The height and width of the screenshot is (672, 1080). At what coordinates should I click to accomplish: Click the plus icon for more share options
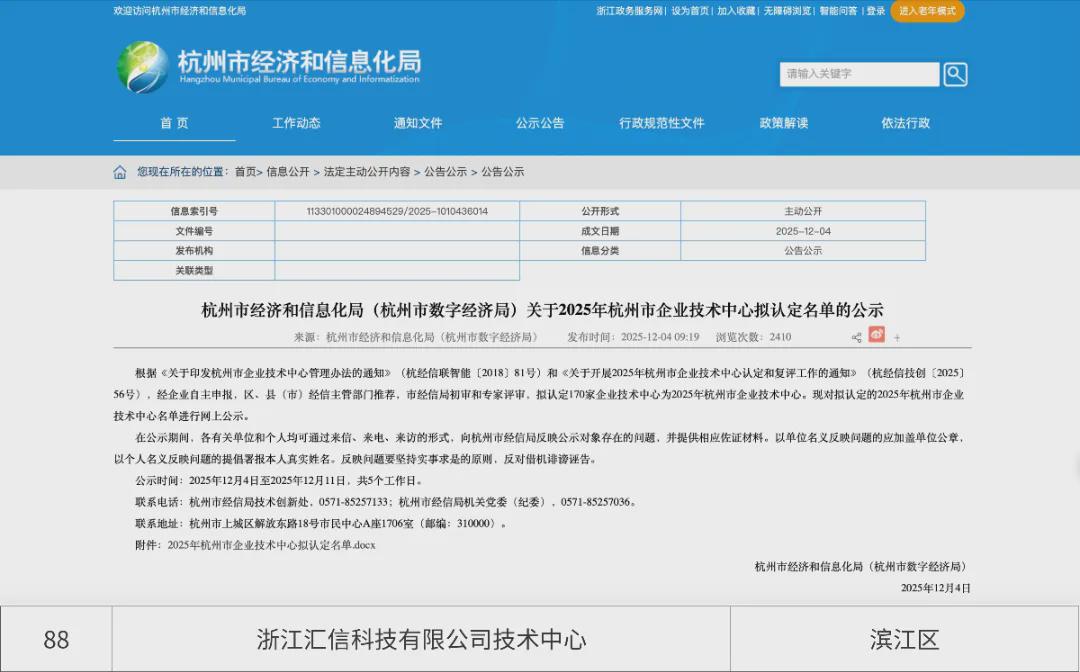pos(898,337)
